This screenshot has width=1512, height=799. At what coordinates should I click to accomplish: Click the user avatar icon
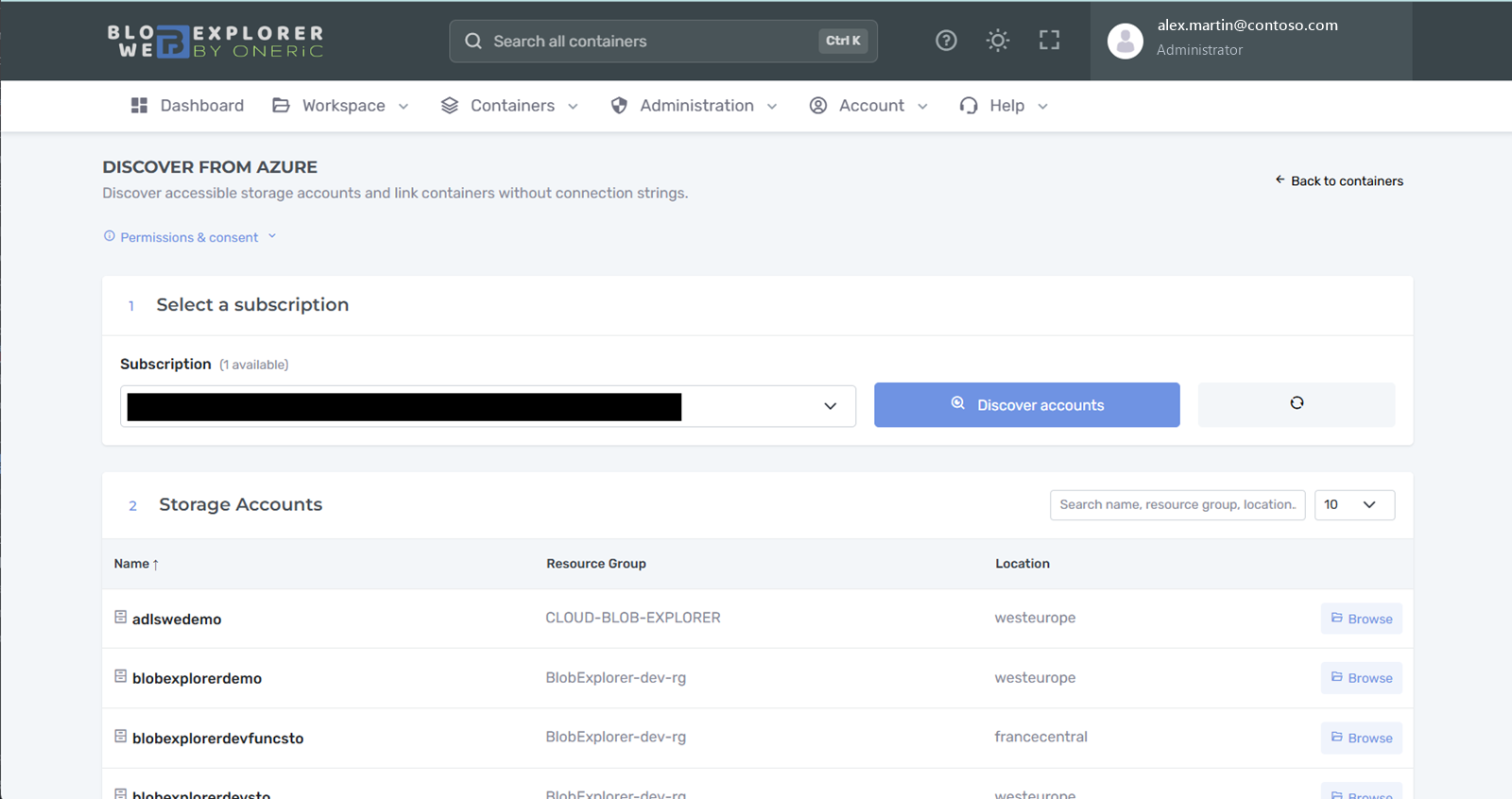tap(1125, 42)
